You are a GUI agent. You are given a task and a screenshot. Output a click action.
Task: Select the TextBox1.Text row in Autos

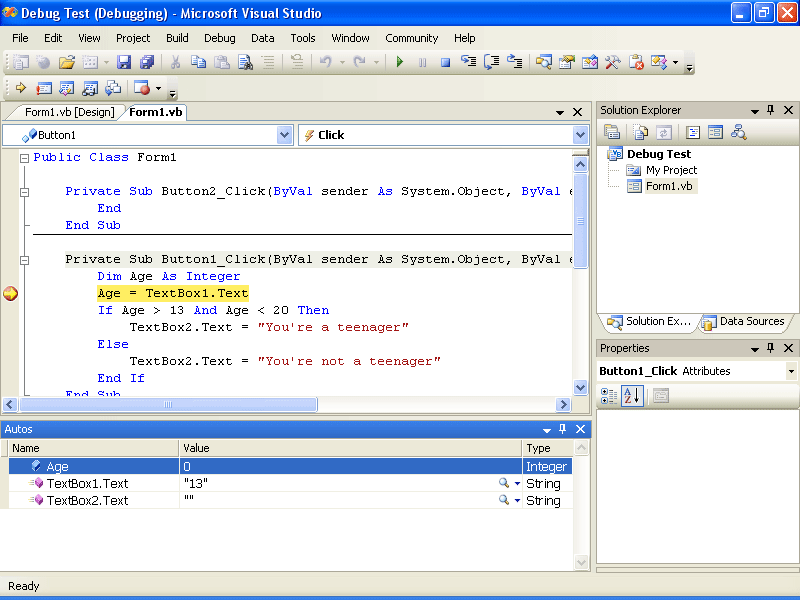click(87, 484)
